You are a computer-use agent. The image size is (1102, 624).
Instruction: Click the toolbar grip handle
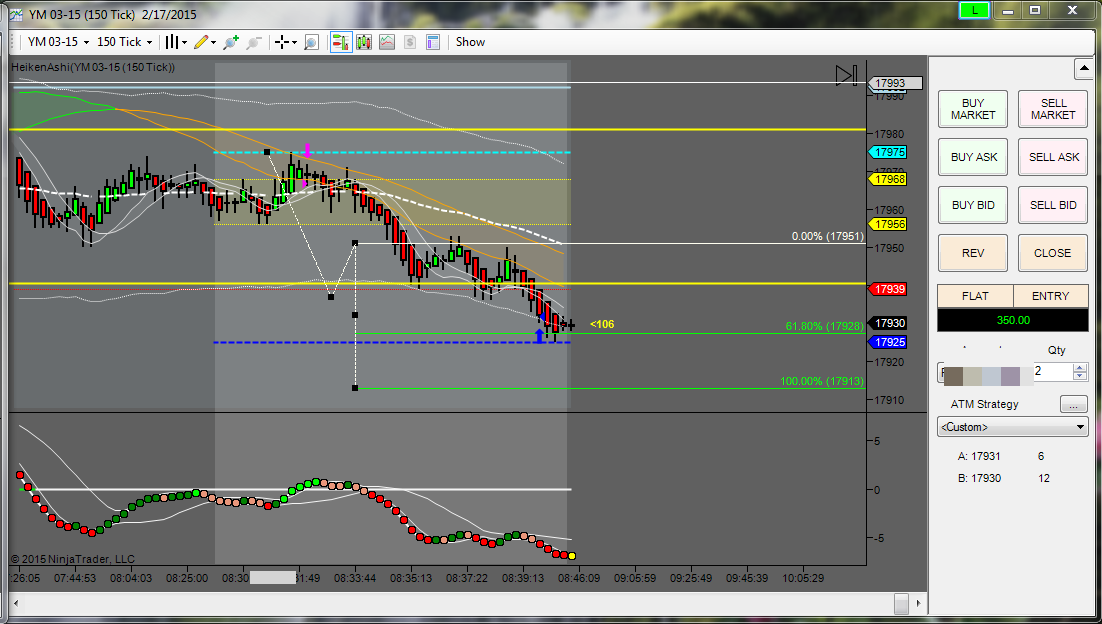pos(13,42)
